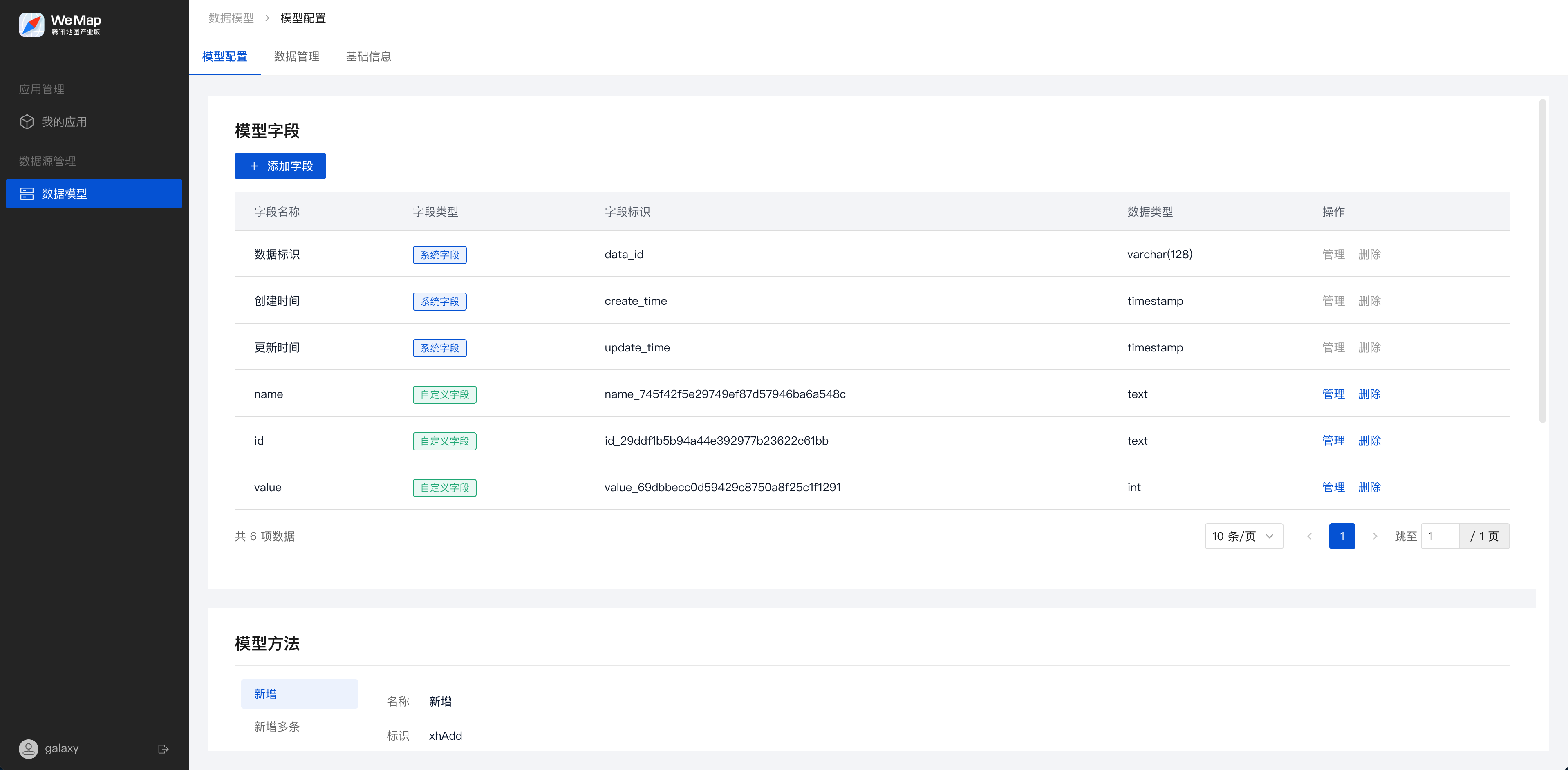Click 共 6 项数据 total count
Image resolution: width=1568 pixels, height=770 pixels.
(265, 536)
